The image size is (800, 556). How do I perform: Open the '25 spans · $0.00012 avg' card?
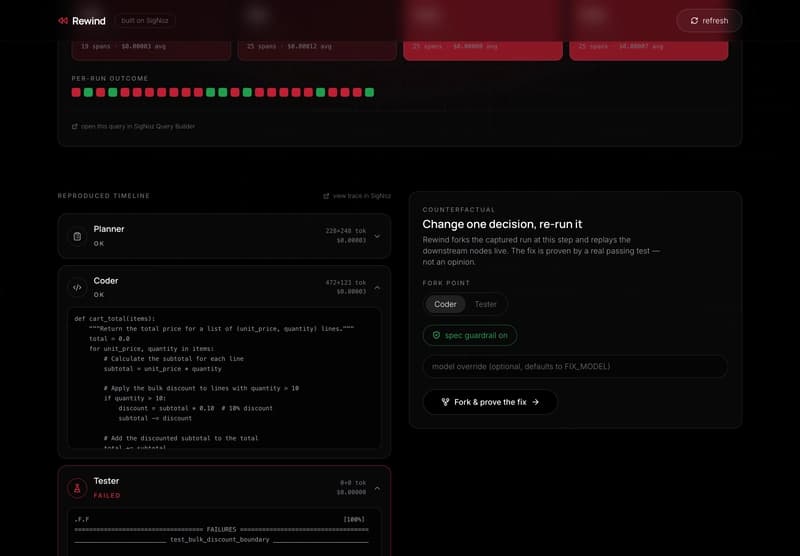click(317, 48)
